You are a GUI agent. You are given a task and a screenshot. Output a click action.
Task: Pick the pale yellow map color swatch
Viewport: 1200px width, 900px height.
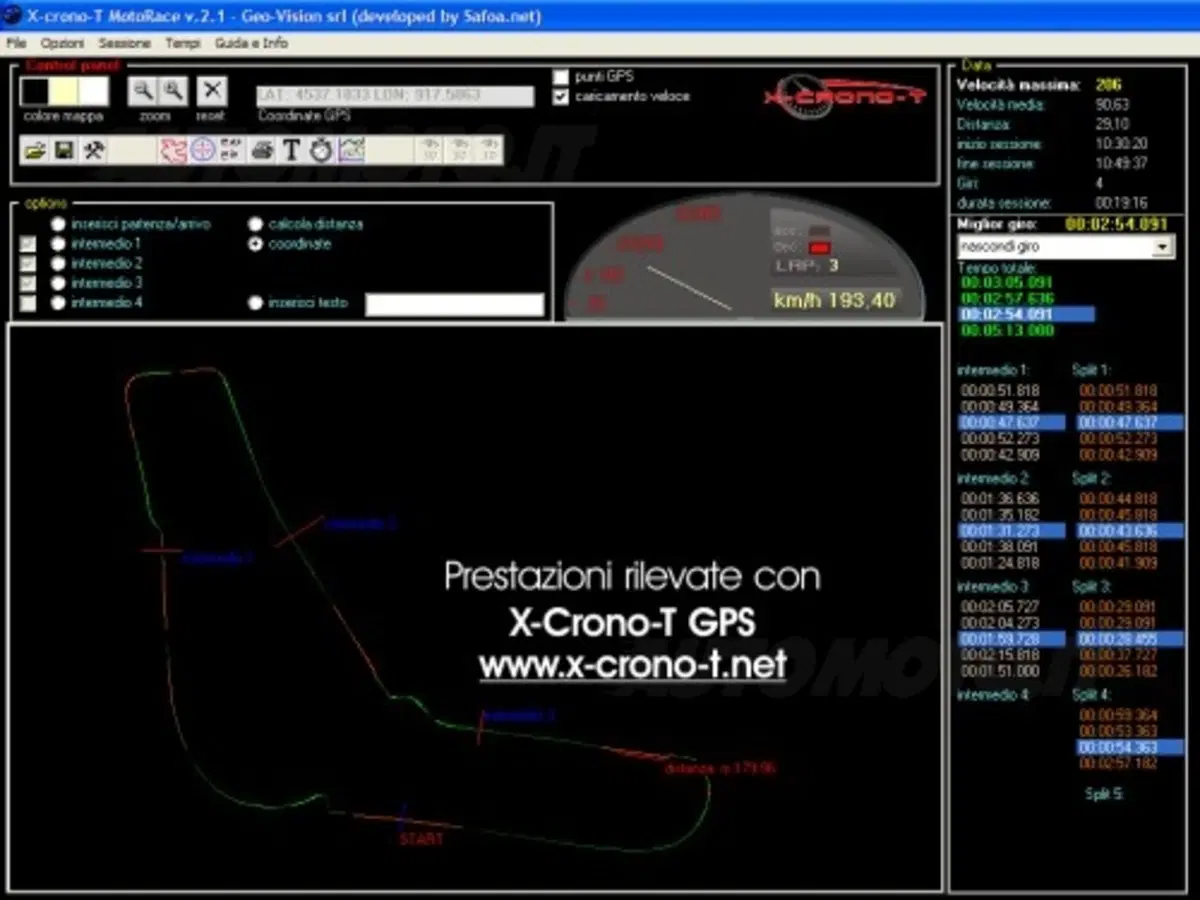coord(64,92)
